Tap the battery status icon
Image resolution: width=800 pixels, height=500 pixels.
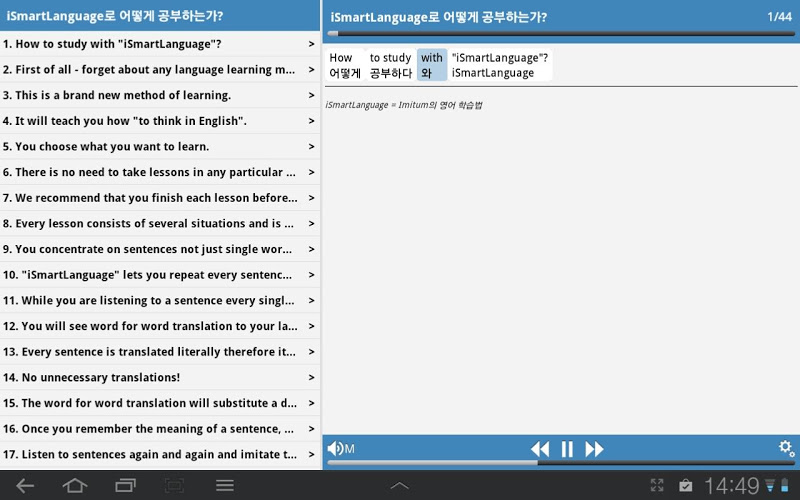[x=785, y=485]
